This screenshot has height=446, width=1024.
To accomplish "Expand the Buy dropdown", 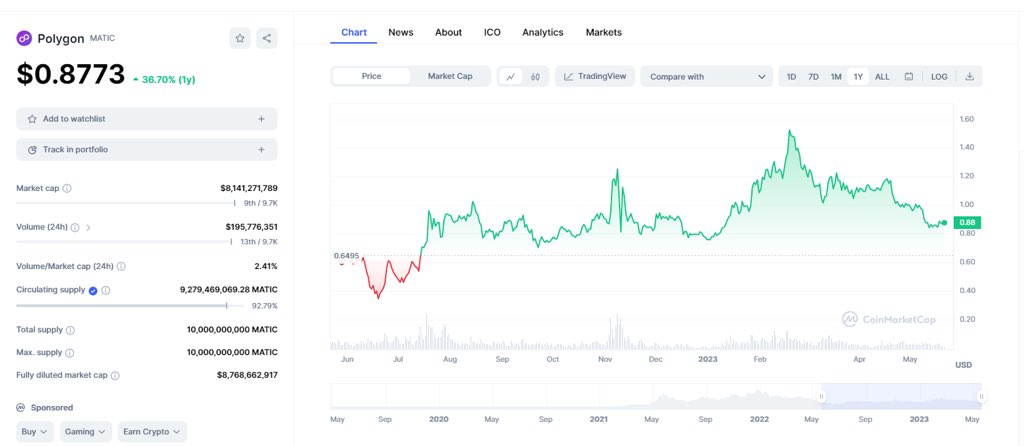I will pyautogui.click(x=35, y=432).
